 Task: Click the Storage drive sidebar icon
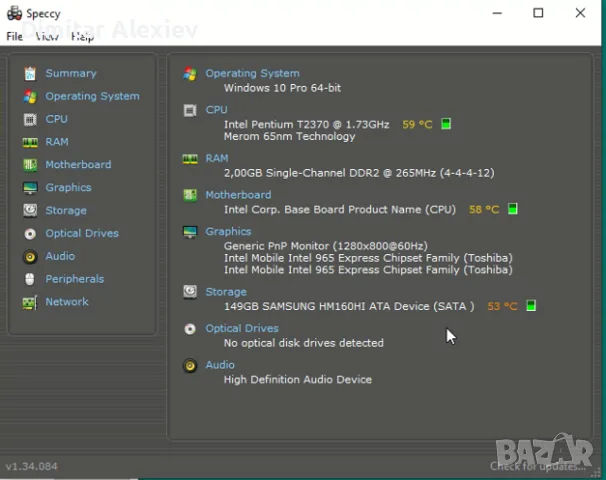tap(30, 211)
